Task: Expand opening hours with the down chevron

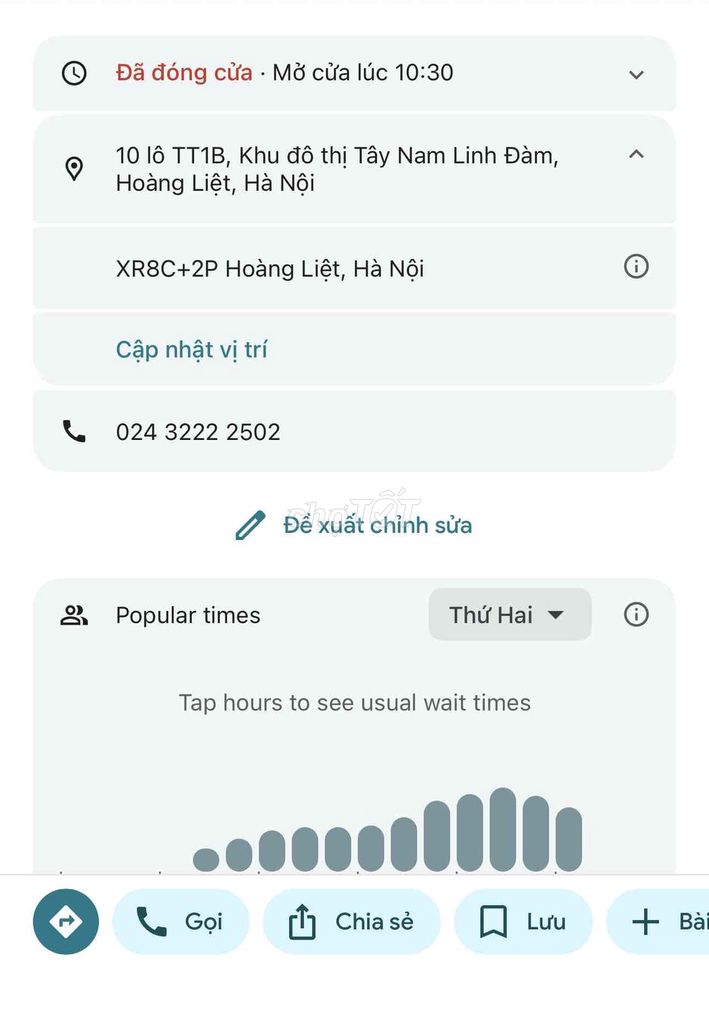Action: (x=636, y=74)
